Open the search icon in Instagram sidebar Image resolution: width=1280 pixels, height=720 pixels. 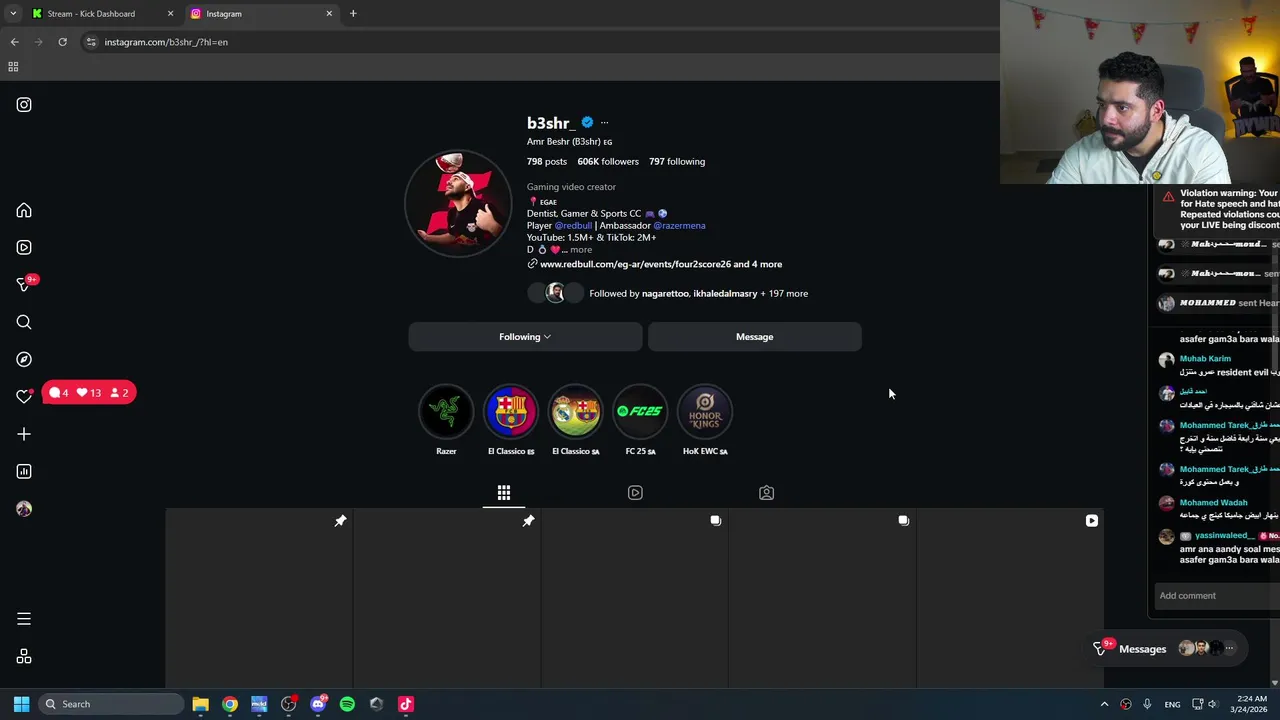[x=24, y=322]
